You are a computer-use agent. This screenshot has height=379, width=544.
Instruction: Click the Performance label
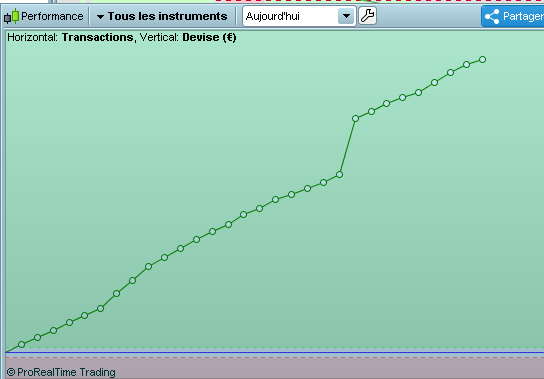click(x=52, y=16)
